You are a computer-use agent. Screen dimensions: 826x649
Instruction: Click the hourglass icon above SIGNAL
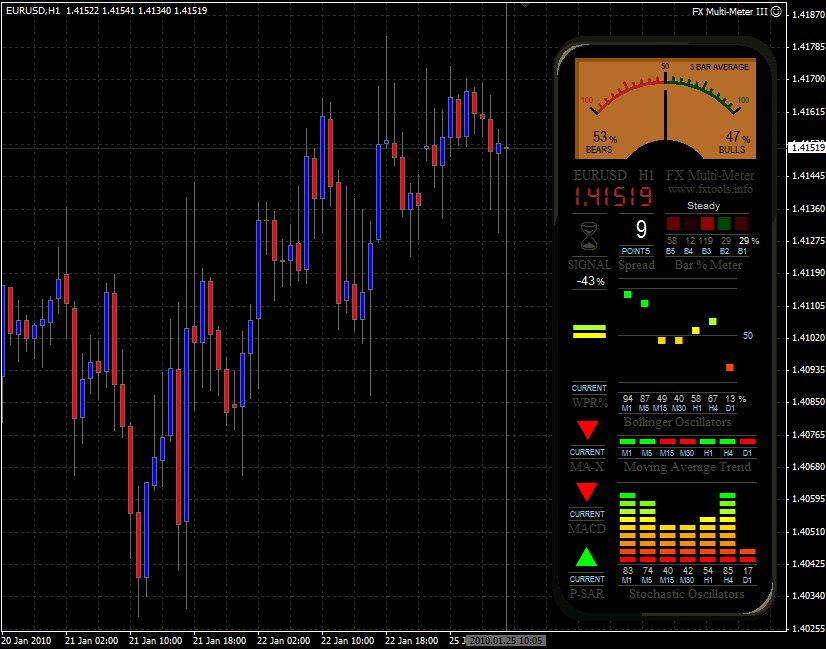pos(589,238)
